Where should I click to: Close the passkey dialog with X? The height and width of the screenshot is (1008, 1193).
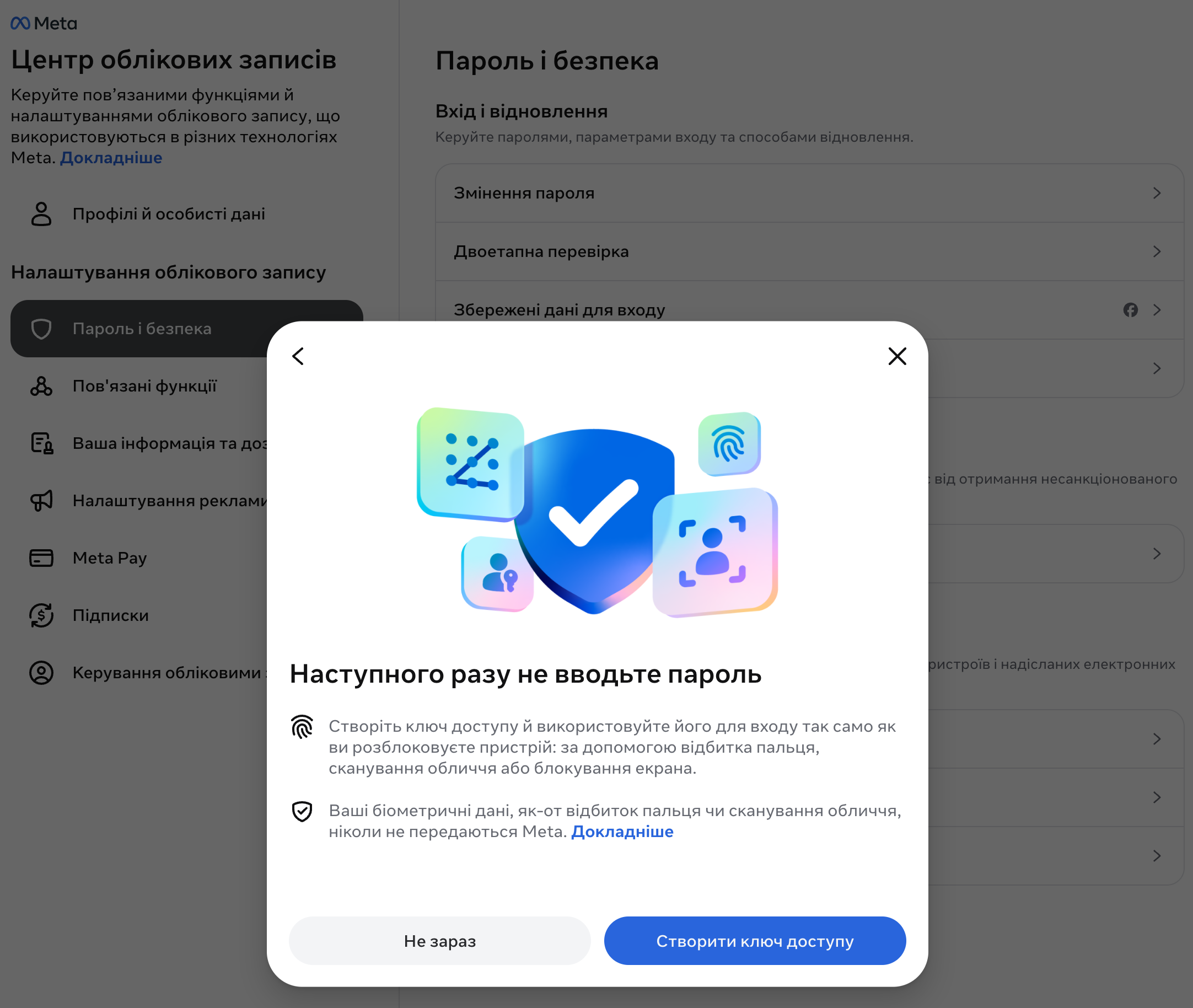897,356
